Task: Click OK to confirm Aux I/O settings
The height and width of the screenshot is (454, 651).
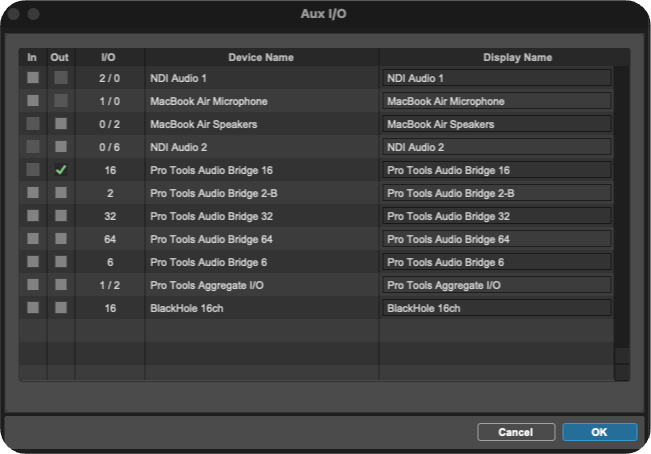Action: tap(600, 432)
